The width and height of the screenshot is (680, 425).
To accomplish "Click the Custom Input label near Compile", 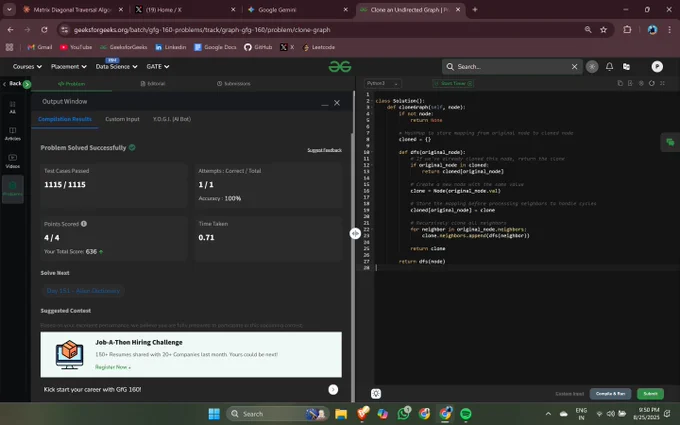I will (569, 394).
